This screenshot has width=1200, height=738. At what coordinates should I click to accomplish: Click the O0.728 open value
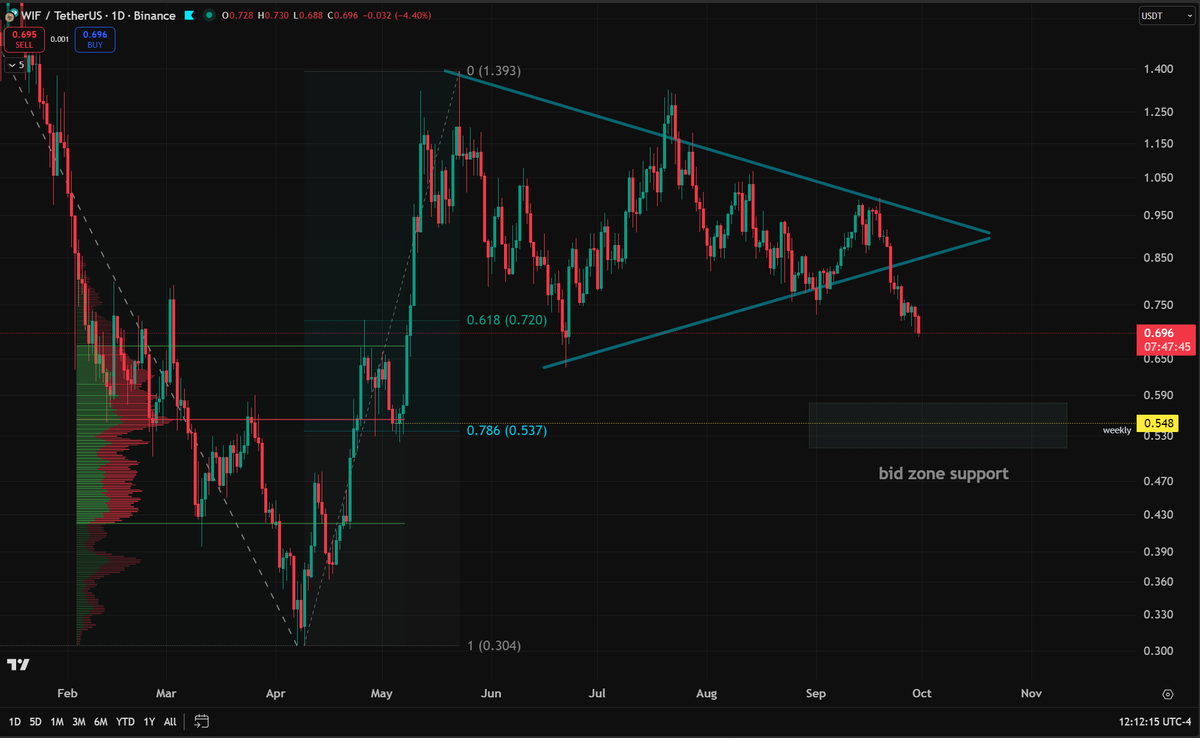pos(237,16)
